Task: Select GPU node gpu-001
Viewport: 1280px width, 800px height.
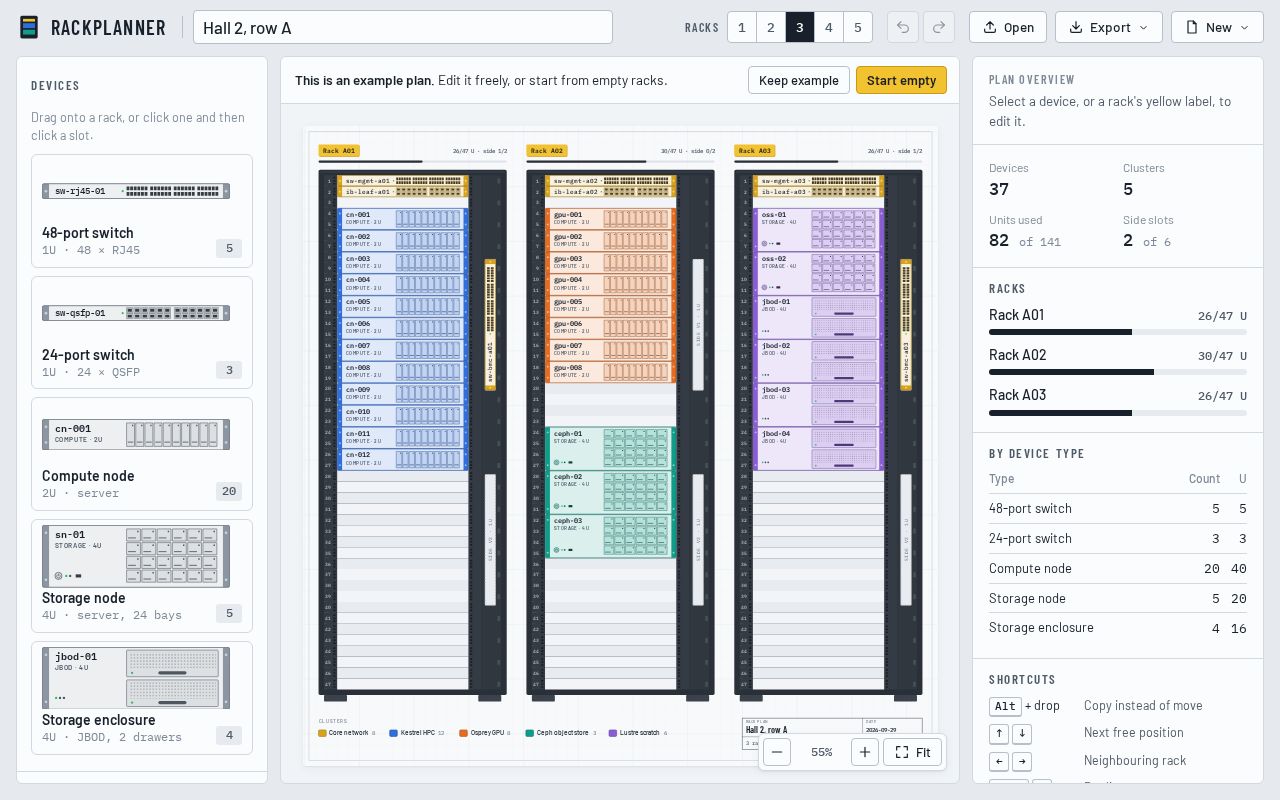Action: 611,218
